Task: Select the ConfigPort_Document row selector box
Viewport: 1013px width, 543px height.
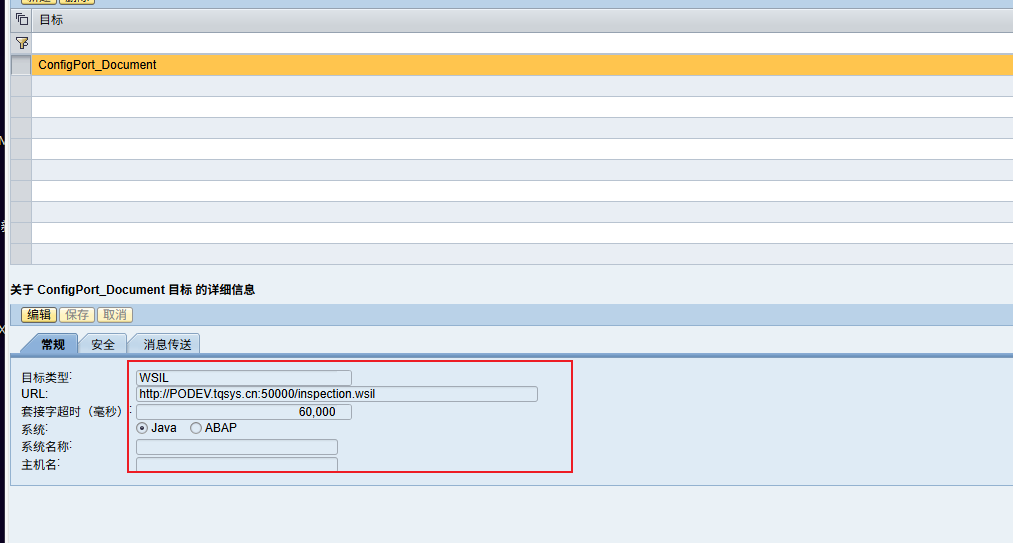Action: coord(21,65)
